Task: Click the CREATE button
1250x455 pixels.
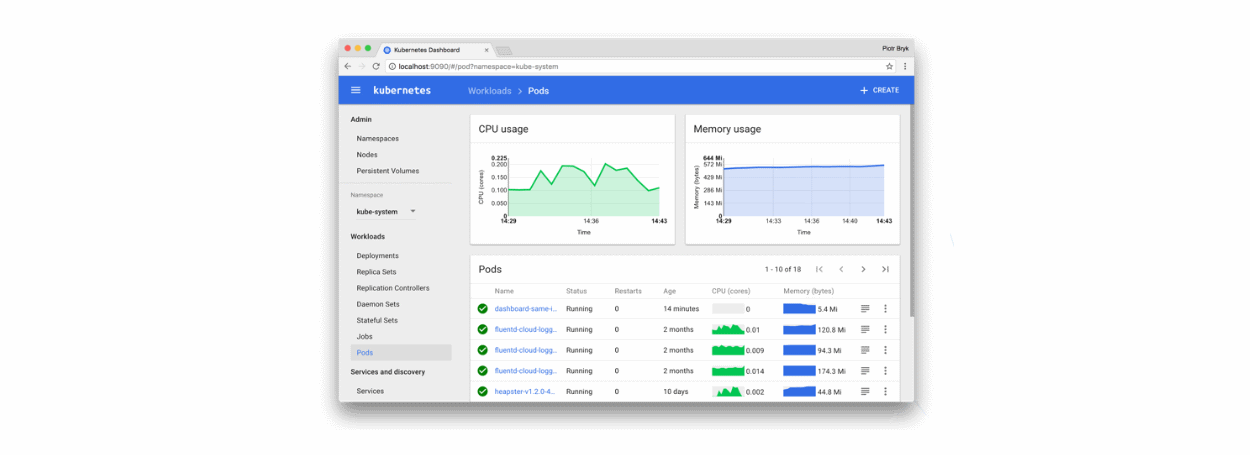Action: click(880, 90)
